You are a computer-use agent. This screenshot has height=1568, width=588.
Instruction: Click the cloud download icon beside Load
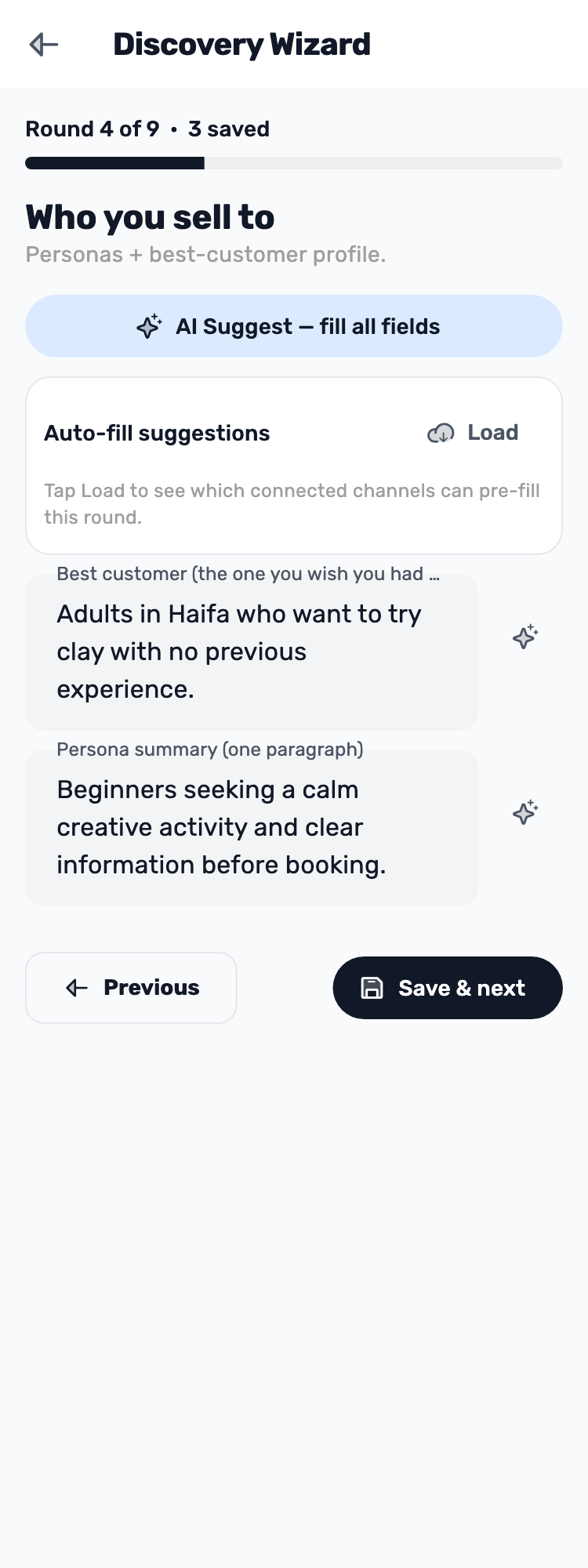point(441,433)
